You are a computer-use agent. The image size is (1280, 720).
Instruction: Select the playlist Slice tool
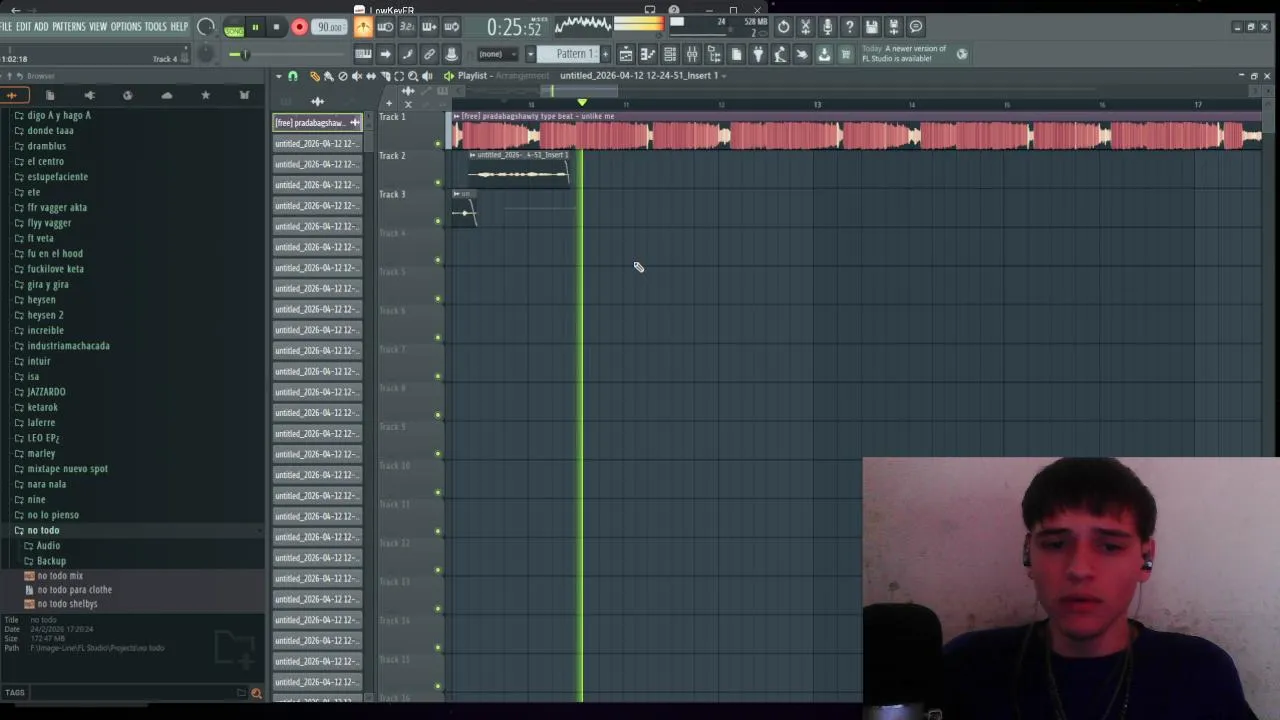(x=385, y=76)
